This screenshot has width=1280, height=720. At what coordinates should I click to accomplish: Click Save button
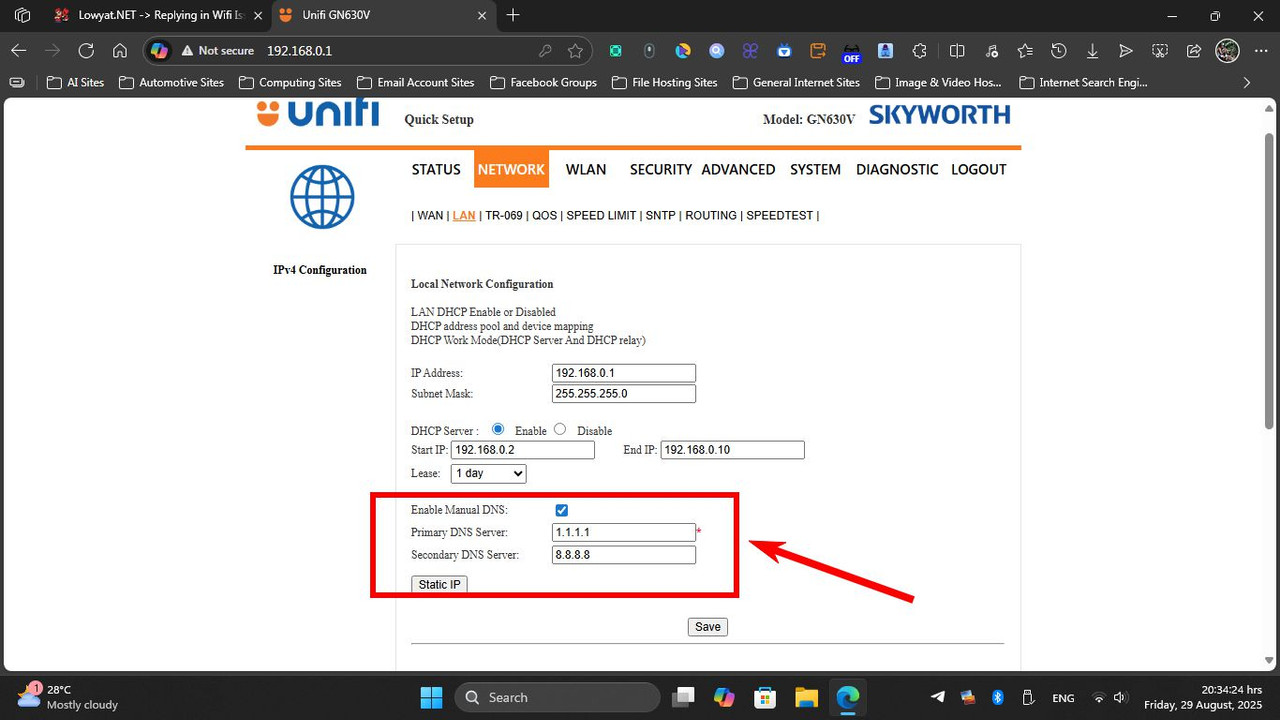click(x=707, y=627)
